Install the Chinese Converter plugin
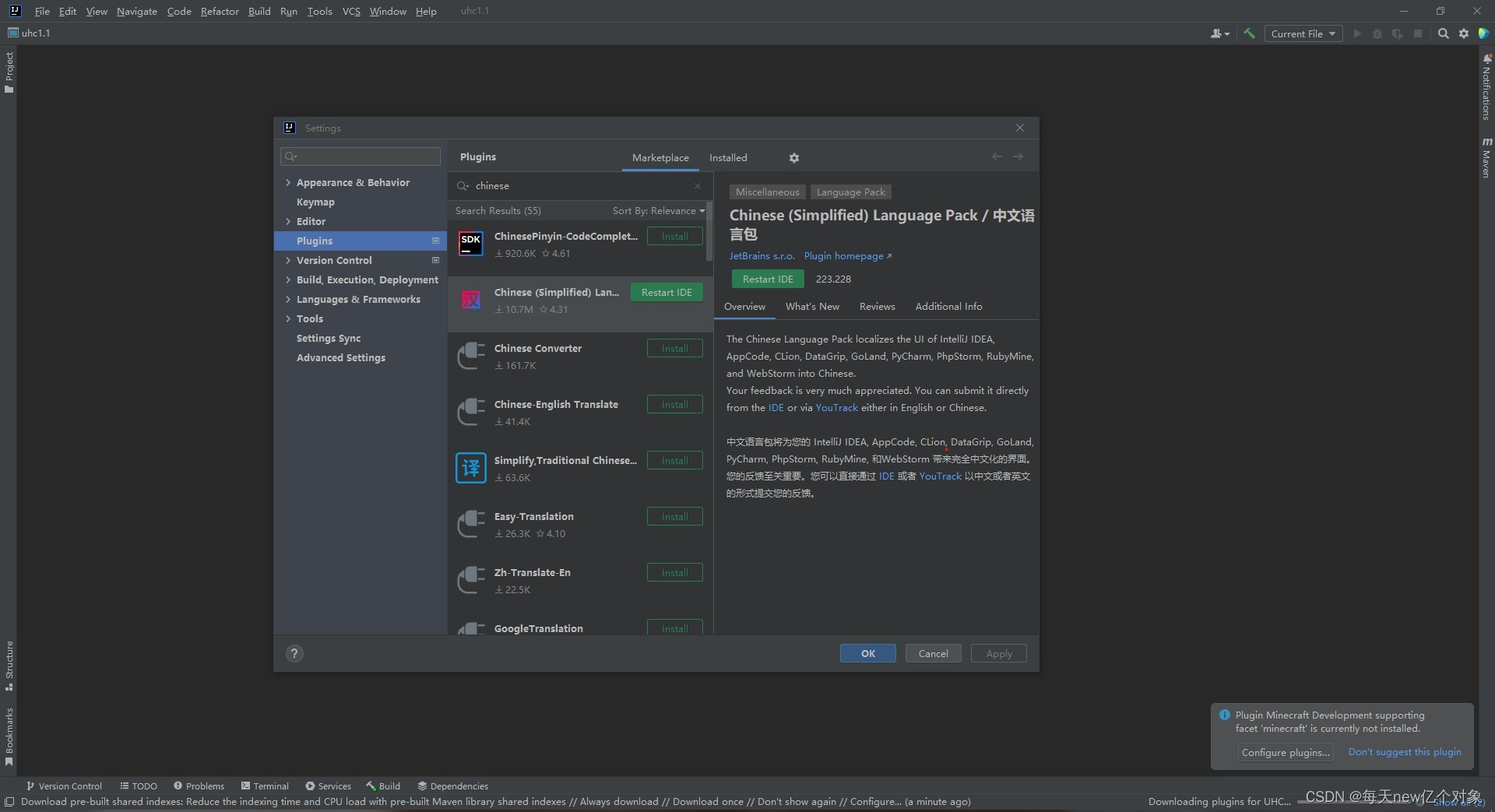The image size is (1495, 812). pos(674,349)
